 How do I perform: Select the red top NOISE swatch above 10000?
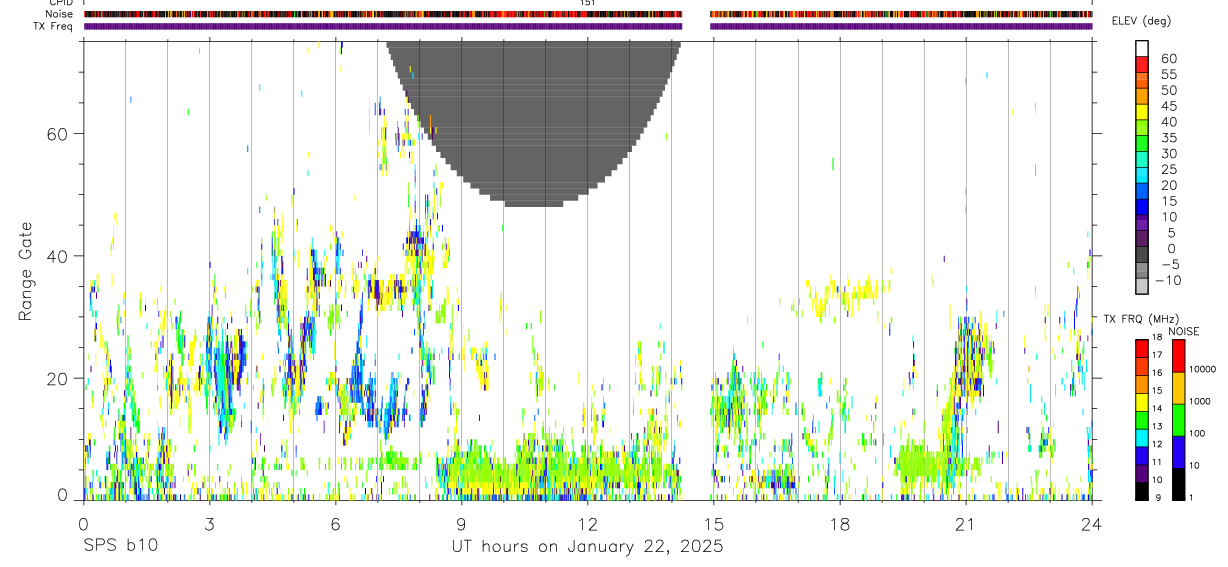click(x=1178, y=356)
